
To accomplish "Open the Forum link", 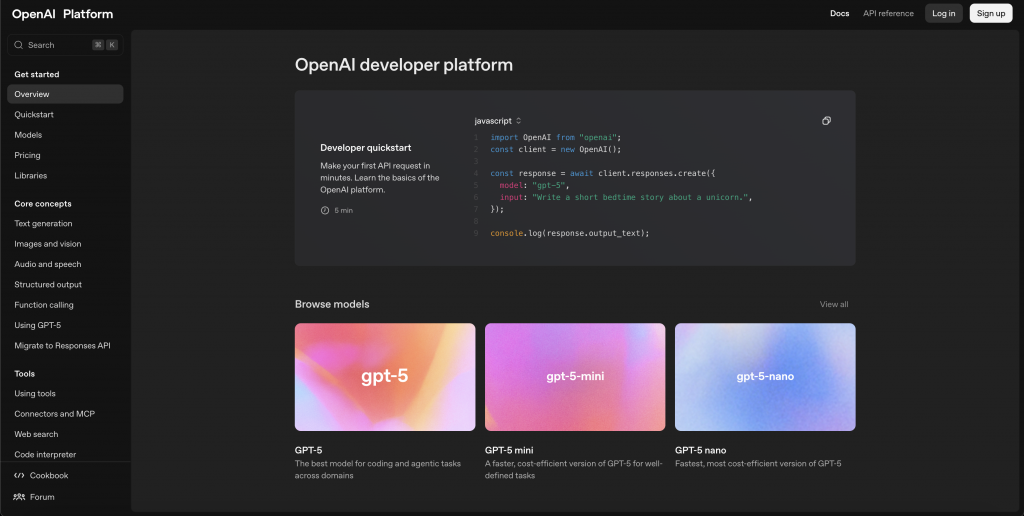I will click(x=42, y=497).
